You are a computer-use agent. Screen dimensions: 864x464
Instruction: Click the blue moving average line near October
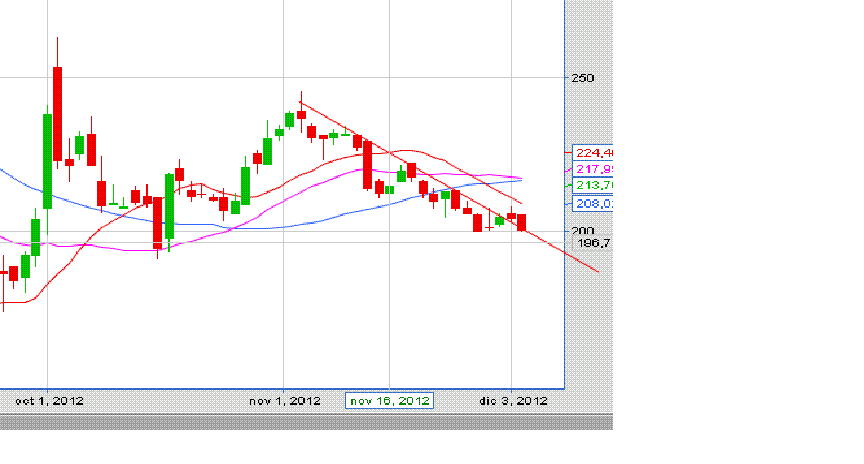[60, 195]
